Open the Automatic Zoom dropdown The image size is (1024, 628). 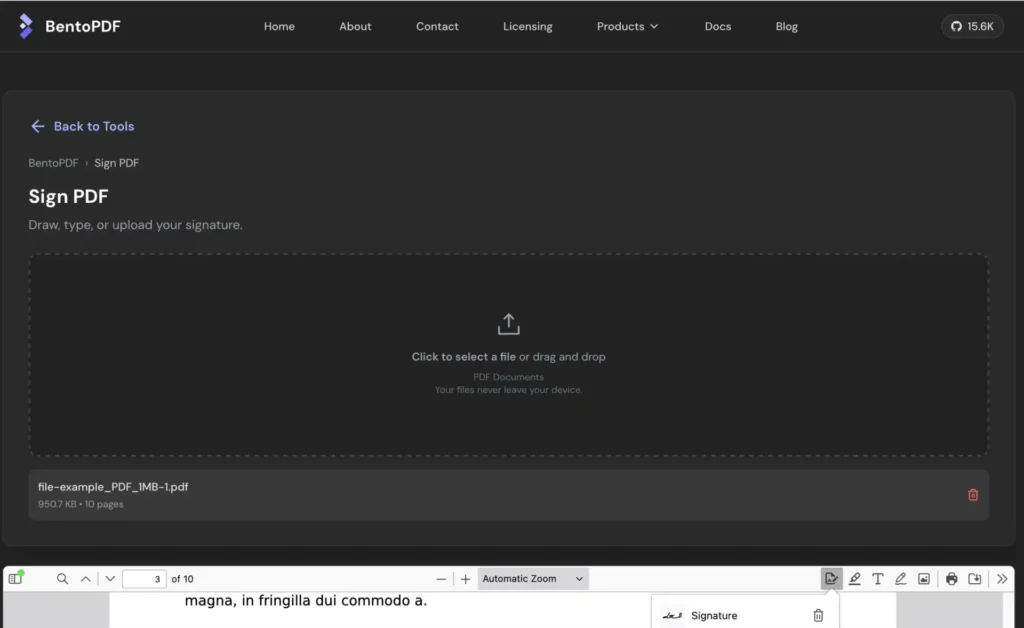pyautogui.click(x=532, y=578)
